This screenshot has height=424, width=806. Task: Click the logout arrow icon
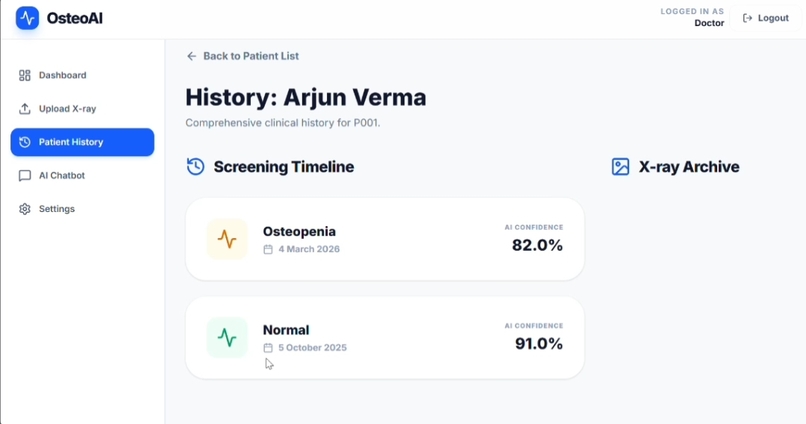(x=747, y=18)
